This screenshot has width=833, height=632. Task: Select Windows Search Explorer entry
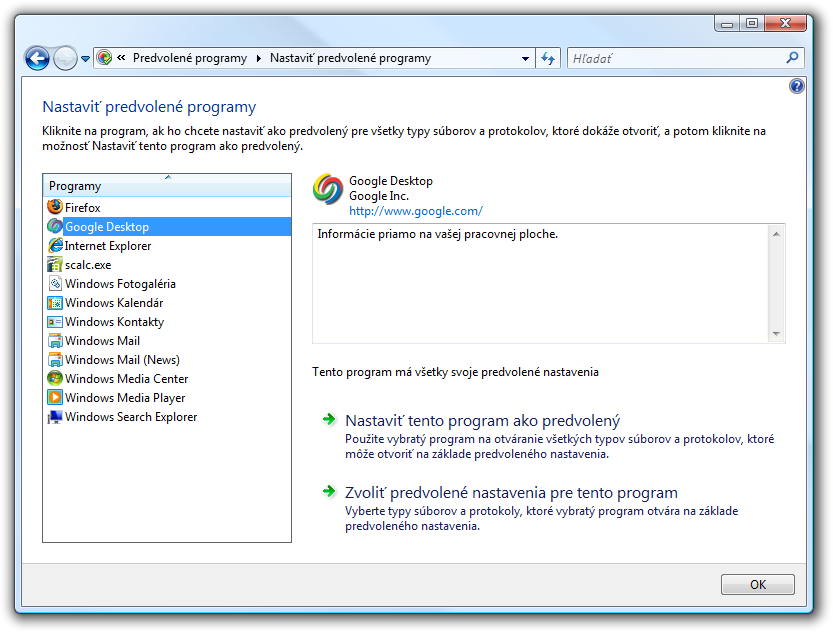click(167, 417)
